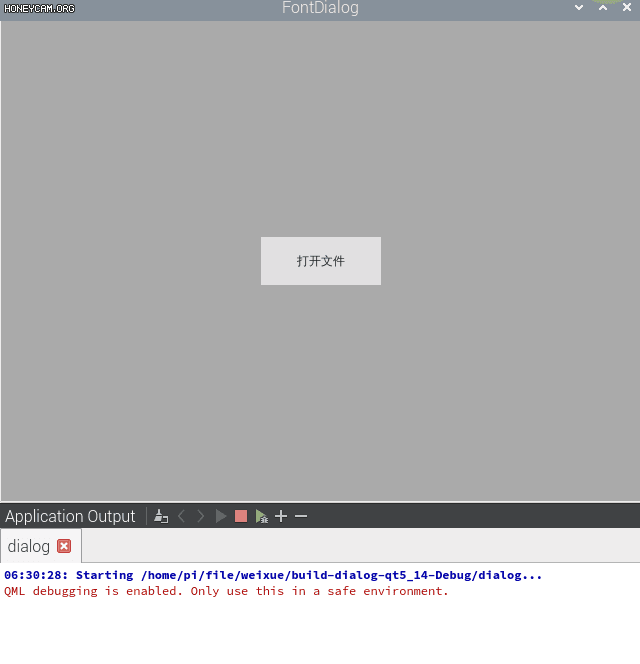Image resolution: width=640 pixels, height=664 pixels.
Task: Click the red QML debugging warning line
Action: tap(226, 591)
